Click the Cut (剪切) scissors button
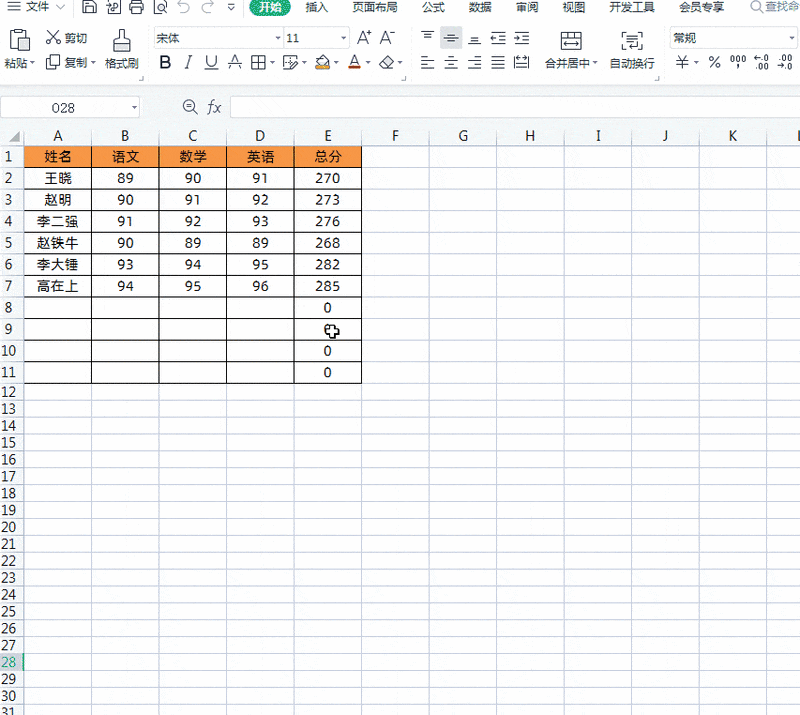The height and width of the screenshot is (715, 800). tap(66, 37)
